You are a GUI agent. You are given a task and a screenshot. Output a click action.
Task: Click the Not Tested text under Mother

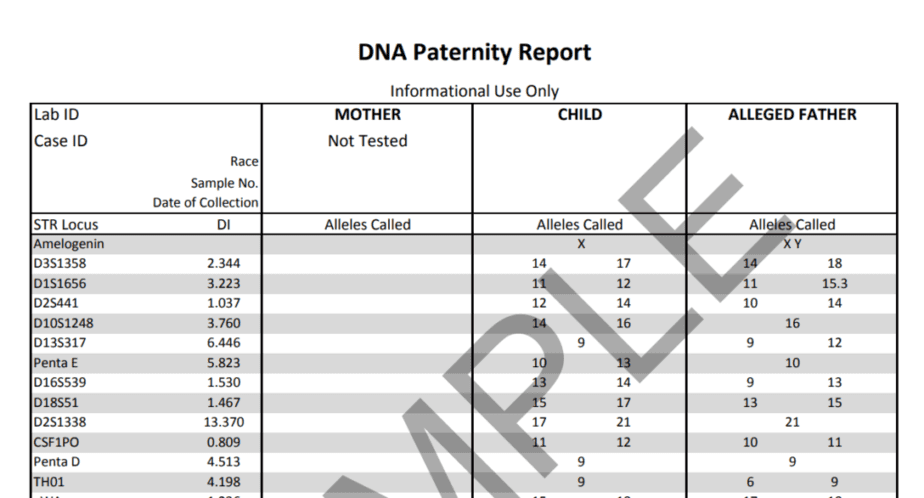pyautogui.click(x=368, y=141)
